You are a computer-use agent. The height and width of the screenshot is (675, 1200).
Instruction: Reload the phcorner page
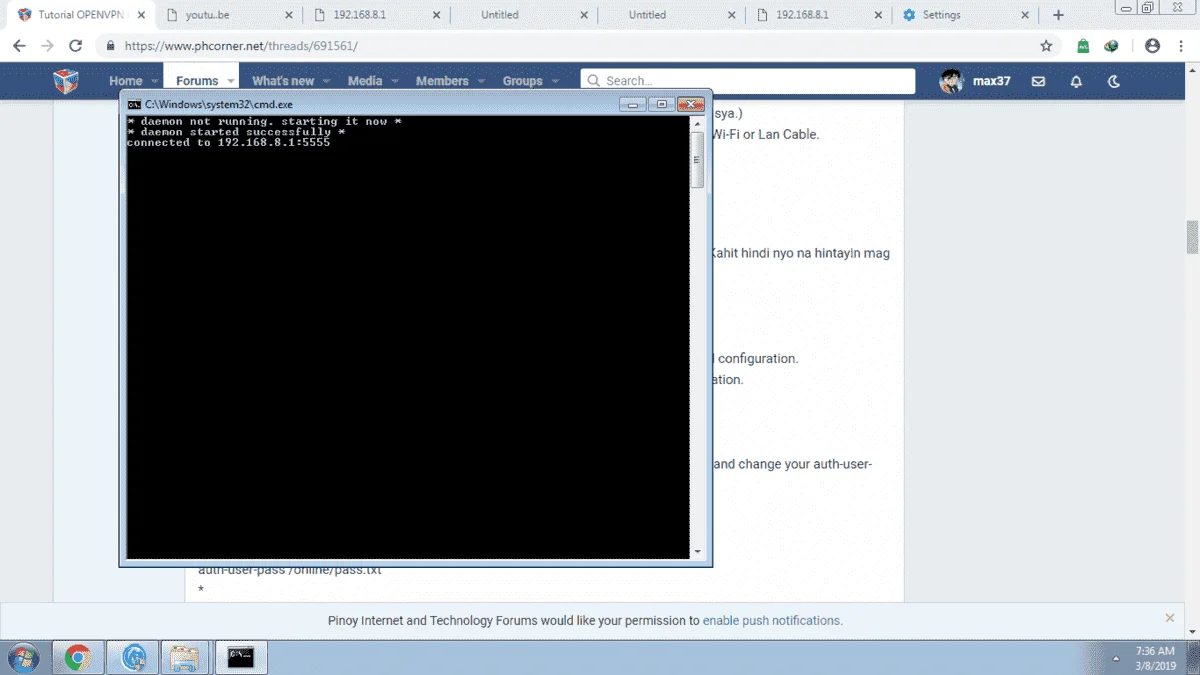pyautogui.click(x=75, y=46)
